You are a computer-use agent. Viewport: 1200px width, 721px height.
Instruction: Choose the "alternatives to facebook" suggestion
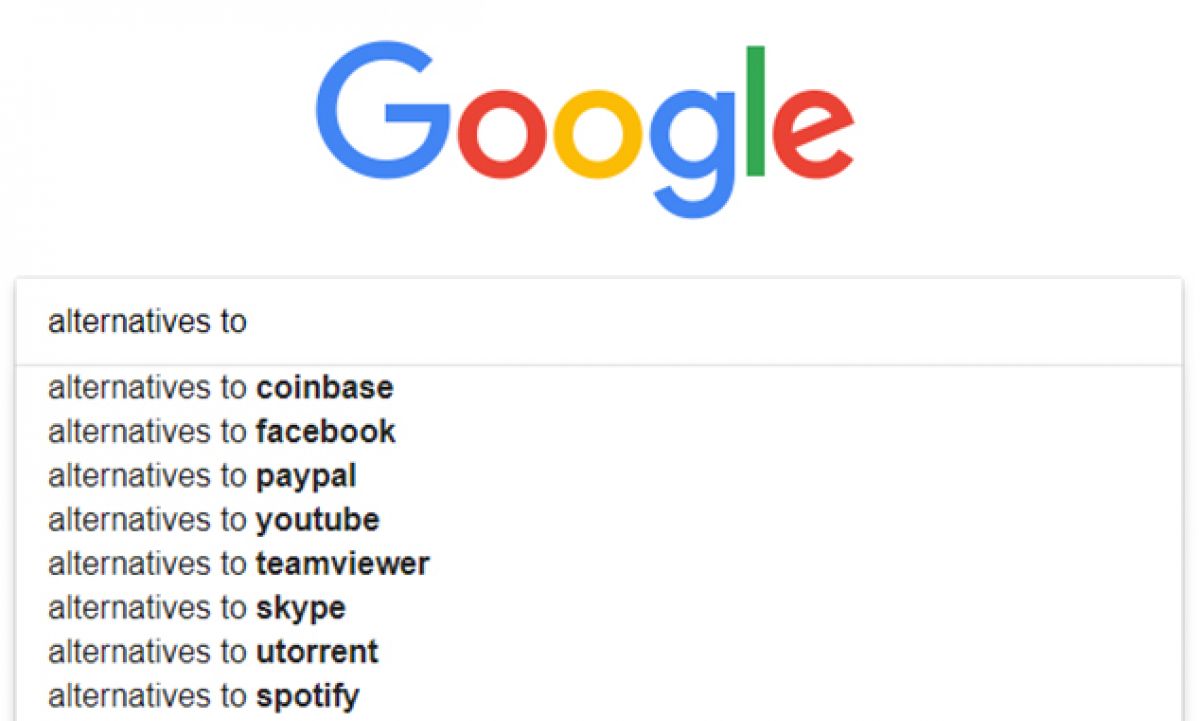pyautogui.click(x=221, y=431)
